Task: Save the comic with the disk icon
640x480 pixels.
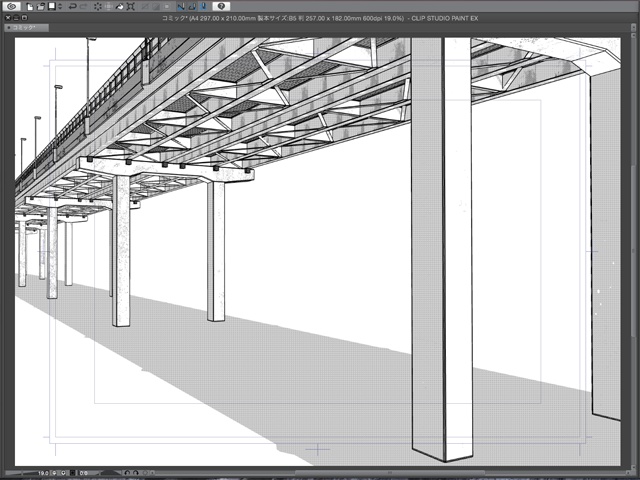Action: (52, 7)
